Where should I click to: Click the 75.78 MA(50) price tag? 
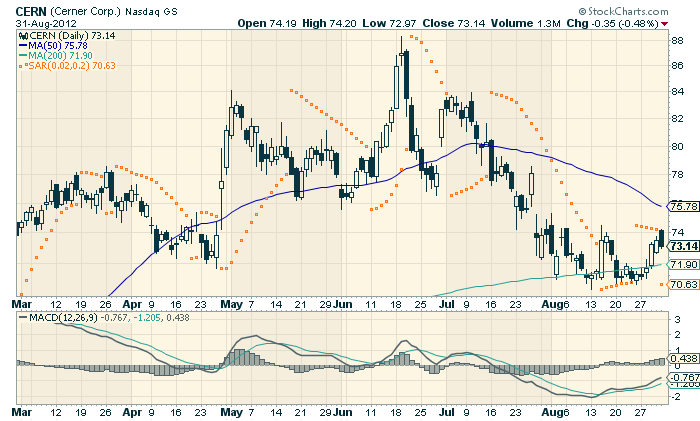(682, 207)
